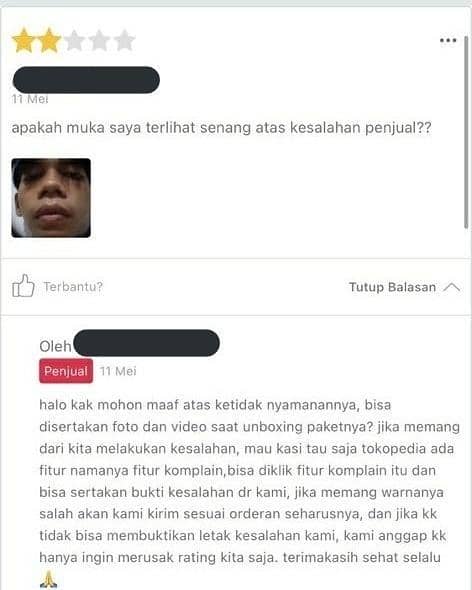Viewport: 472px width, 590px height.
Task: Click the fourth gray rating star
Action: (x=99, y=40)
